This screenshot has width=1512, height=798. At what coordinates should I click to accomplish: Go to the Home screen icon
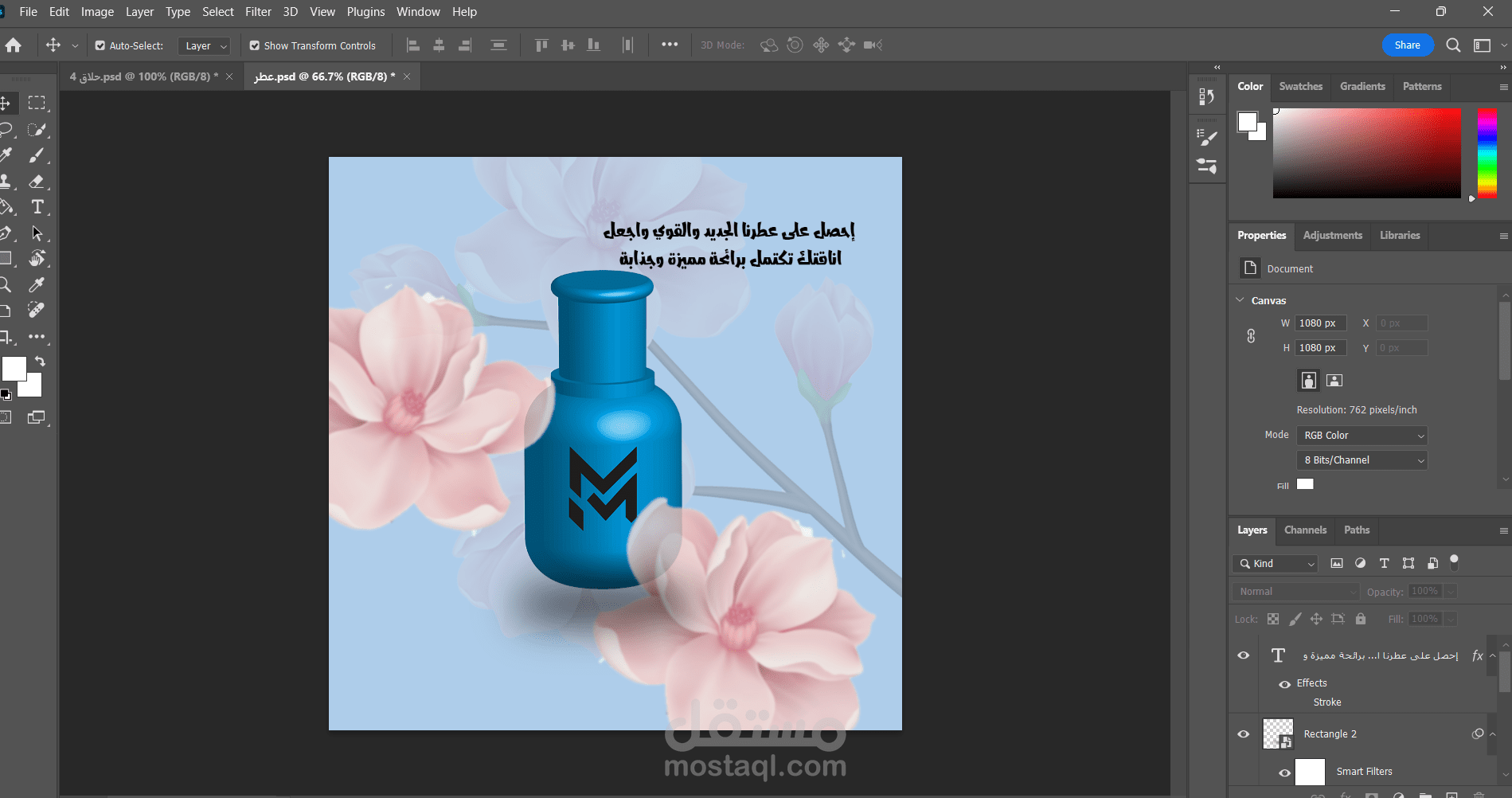coord(14,45)
